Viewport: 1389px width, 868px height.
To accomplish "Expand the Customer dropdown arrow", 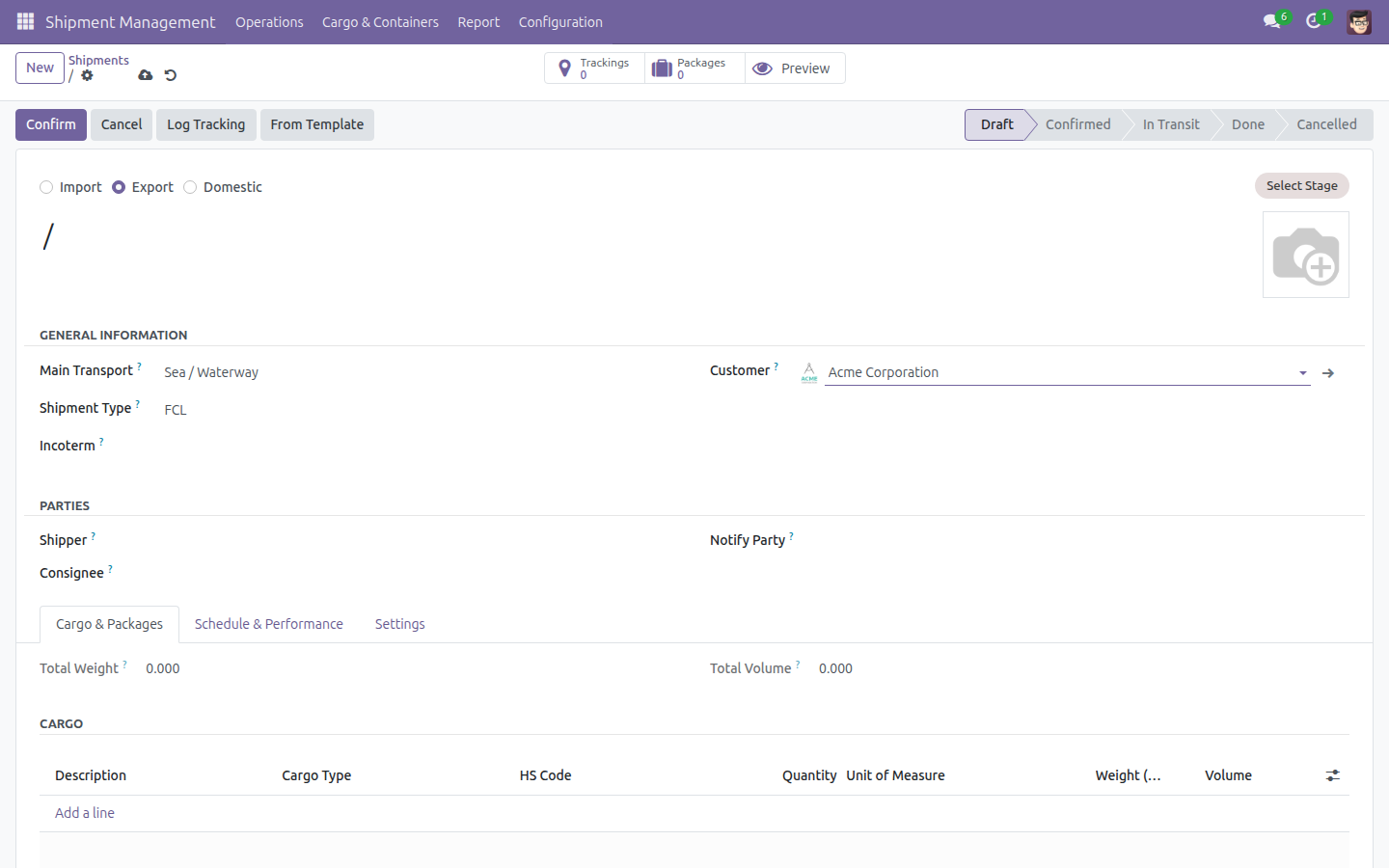I will tap(1303, 373).
